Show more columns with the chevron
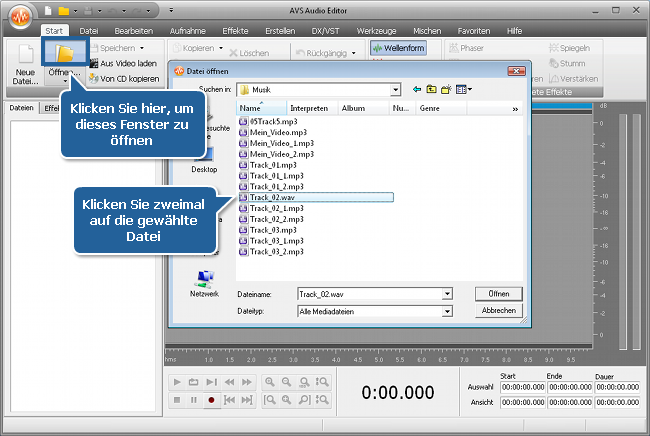 pos(515,109)
